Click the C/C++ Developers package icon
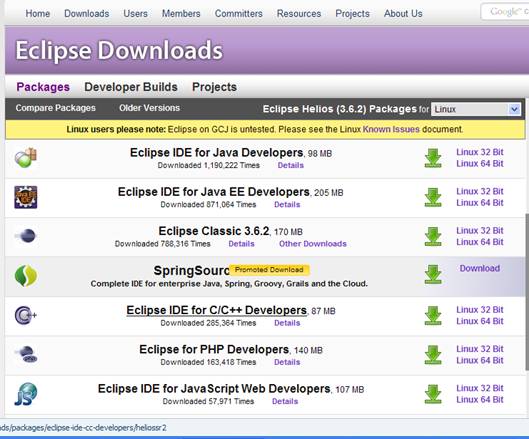The width and height of the screenshot is (529, 439). coord(26,315)
